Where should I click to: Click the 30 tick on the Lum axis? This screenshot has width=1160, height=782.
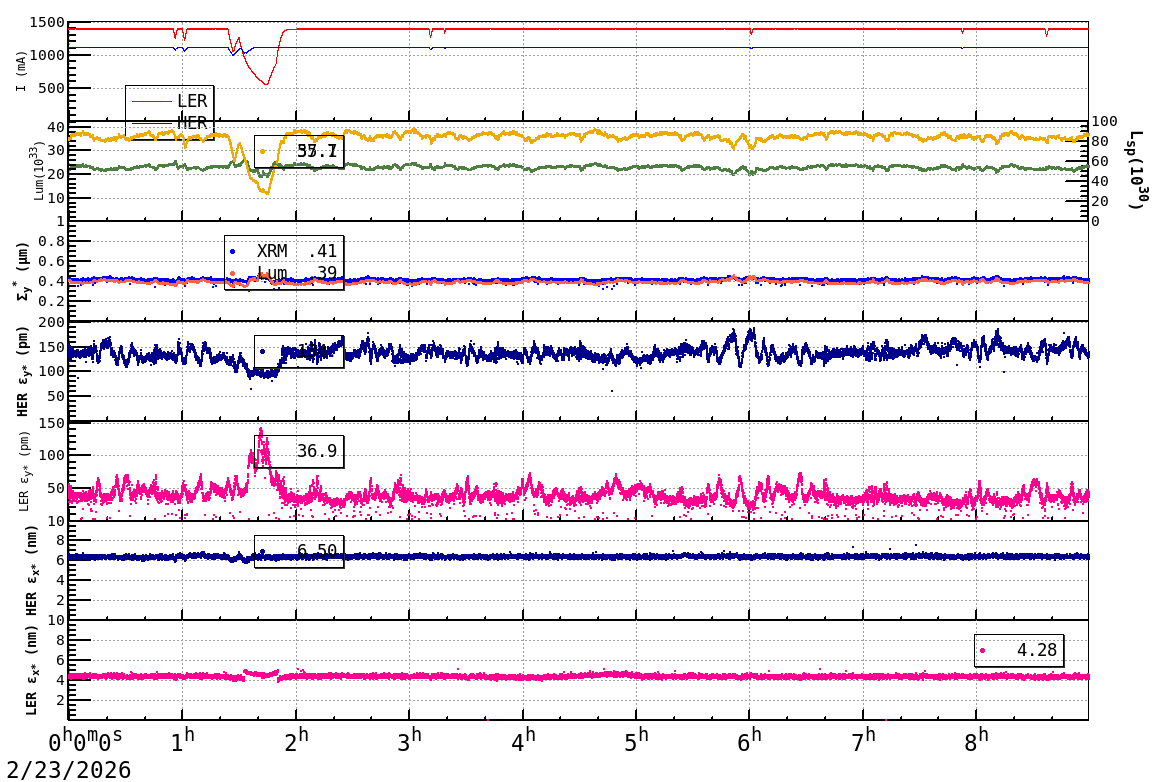56,150
